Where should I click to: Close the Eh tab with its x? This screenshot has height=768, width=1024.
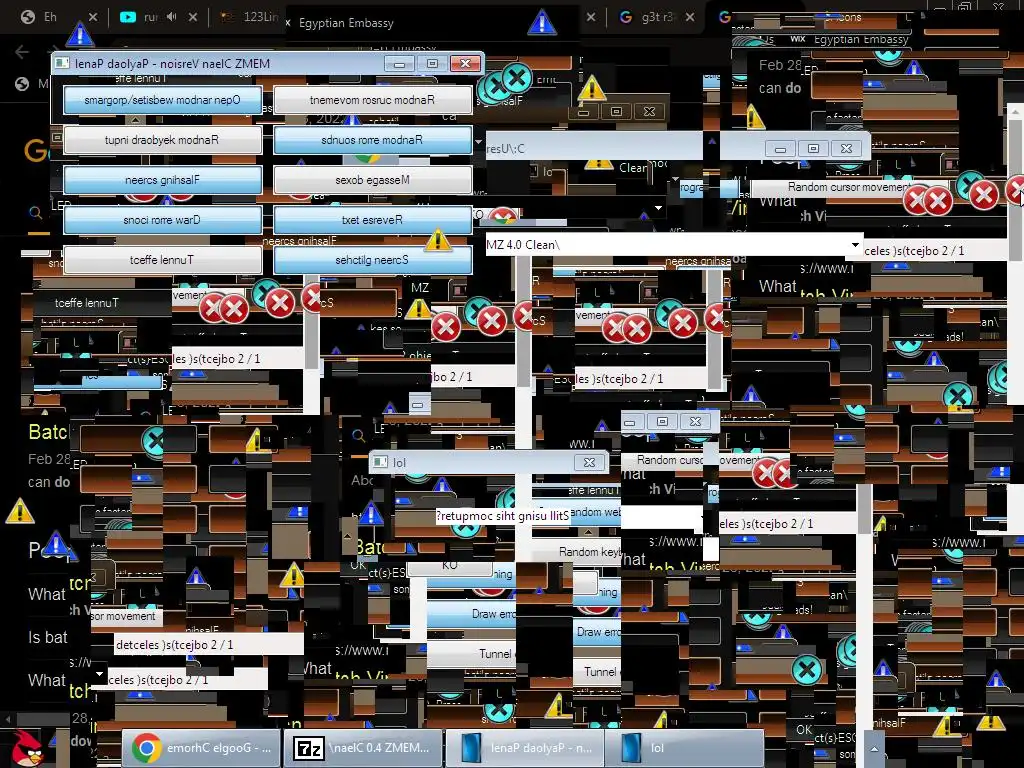[93, 17]
